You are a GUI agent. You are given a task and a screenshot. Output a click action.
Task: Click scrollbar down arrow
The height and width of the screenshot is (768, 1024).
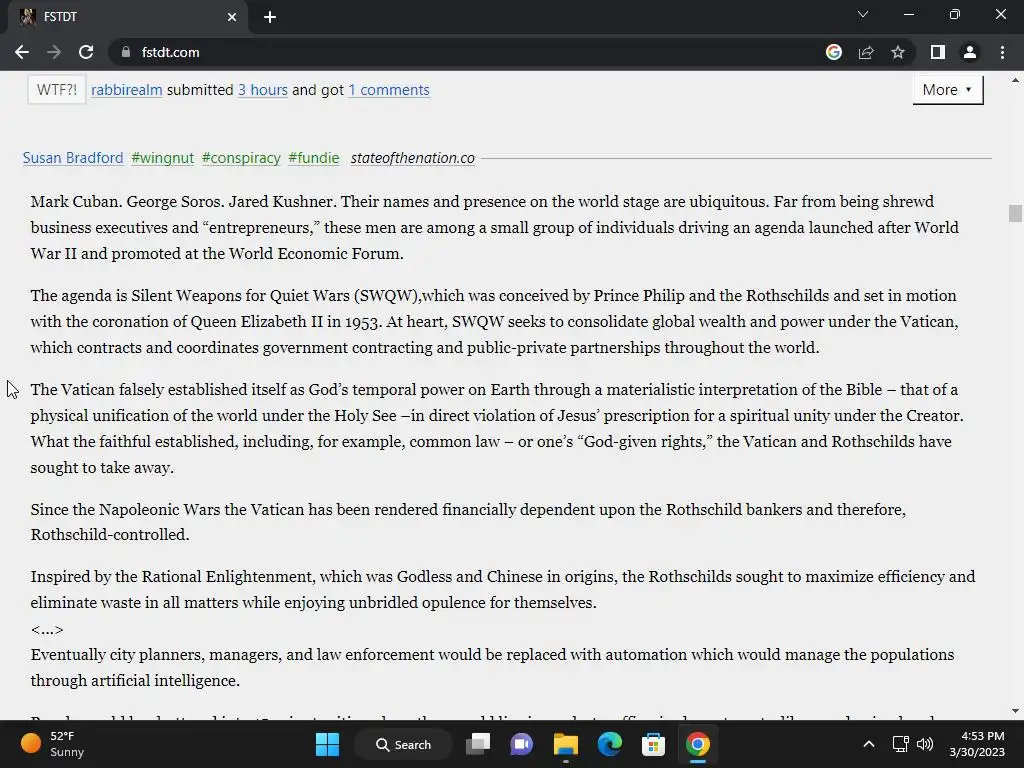click(x=1015, y=711)
